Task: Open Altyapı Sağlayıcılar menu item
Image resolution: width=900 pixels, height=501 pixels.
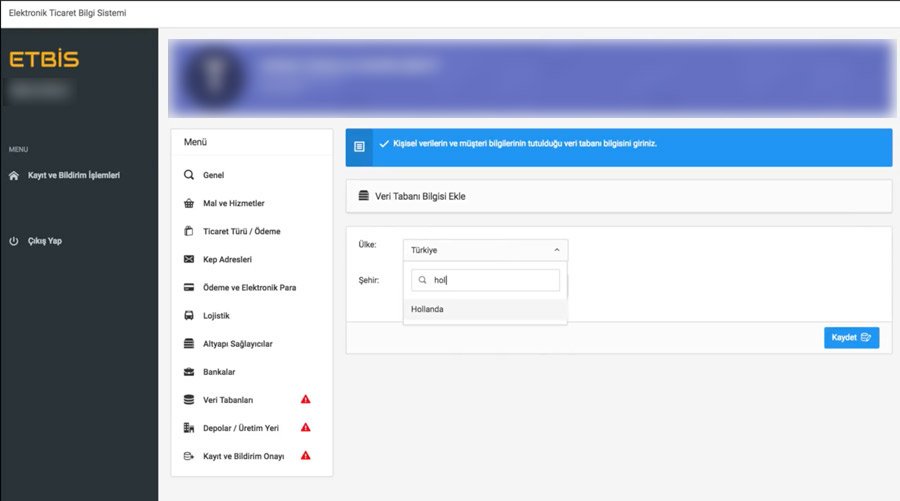Action: coord(238,344)
